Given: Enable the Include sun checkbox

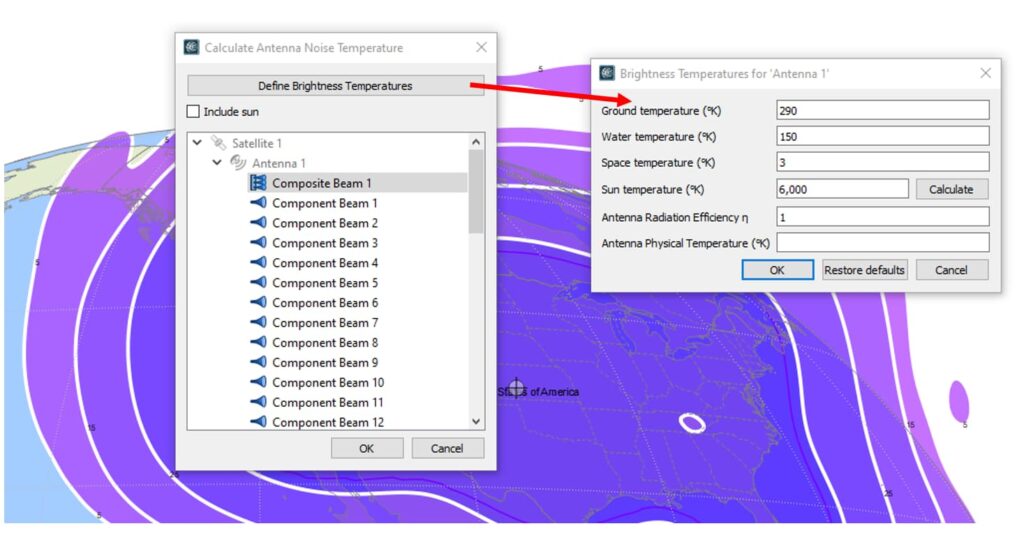Looking at the screenshot, I should (x=194, y=112).
